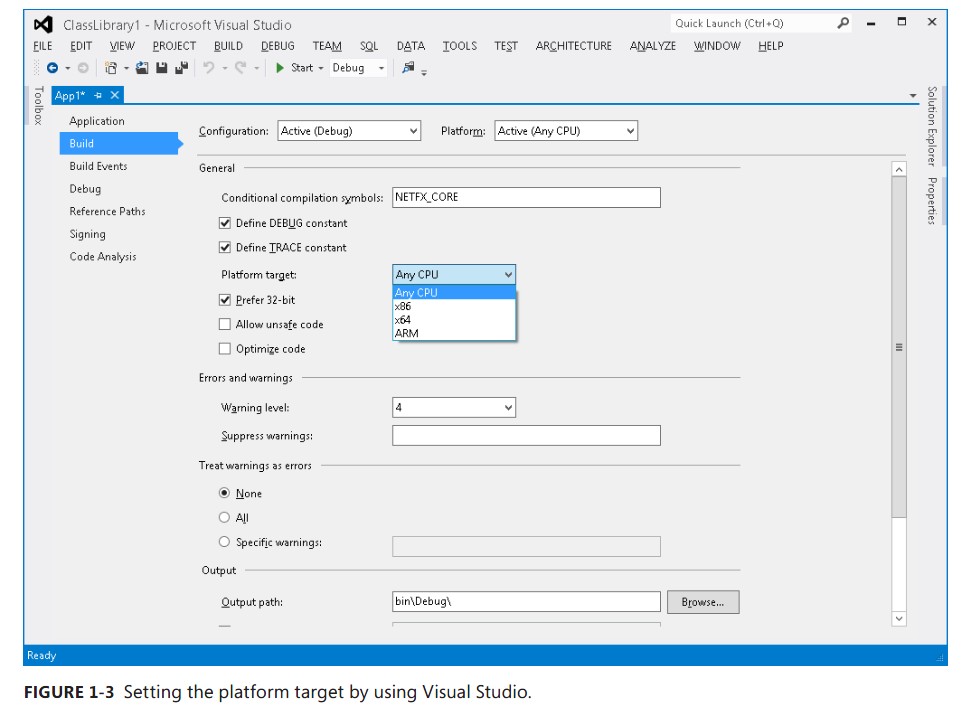This screenshot has height=708, width=962.
Task: Expand Navigate Backward history dropdown arrow
Action: point(67,68)
